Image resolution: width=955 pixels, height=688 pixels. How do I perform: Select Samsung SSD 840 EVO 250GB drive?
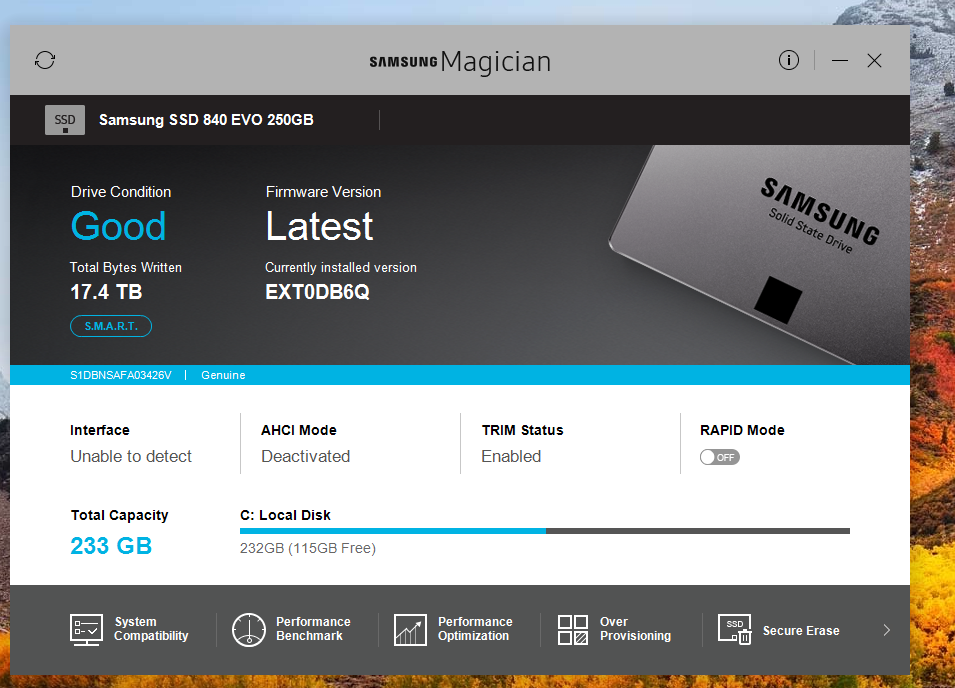pyautogui.click(x=206, y=120)
